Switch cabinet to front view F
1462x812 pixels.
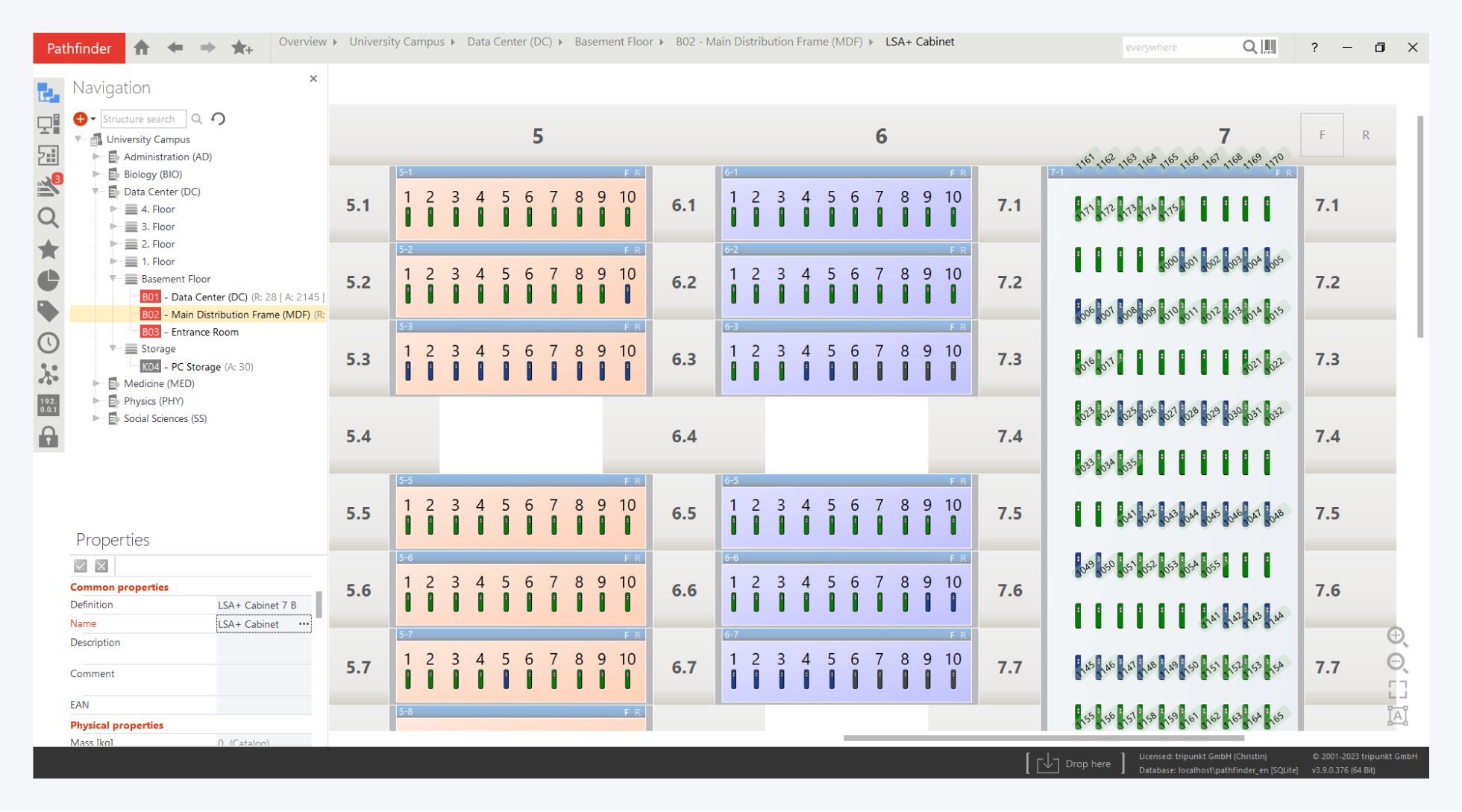1321,135
